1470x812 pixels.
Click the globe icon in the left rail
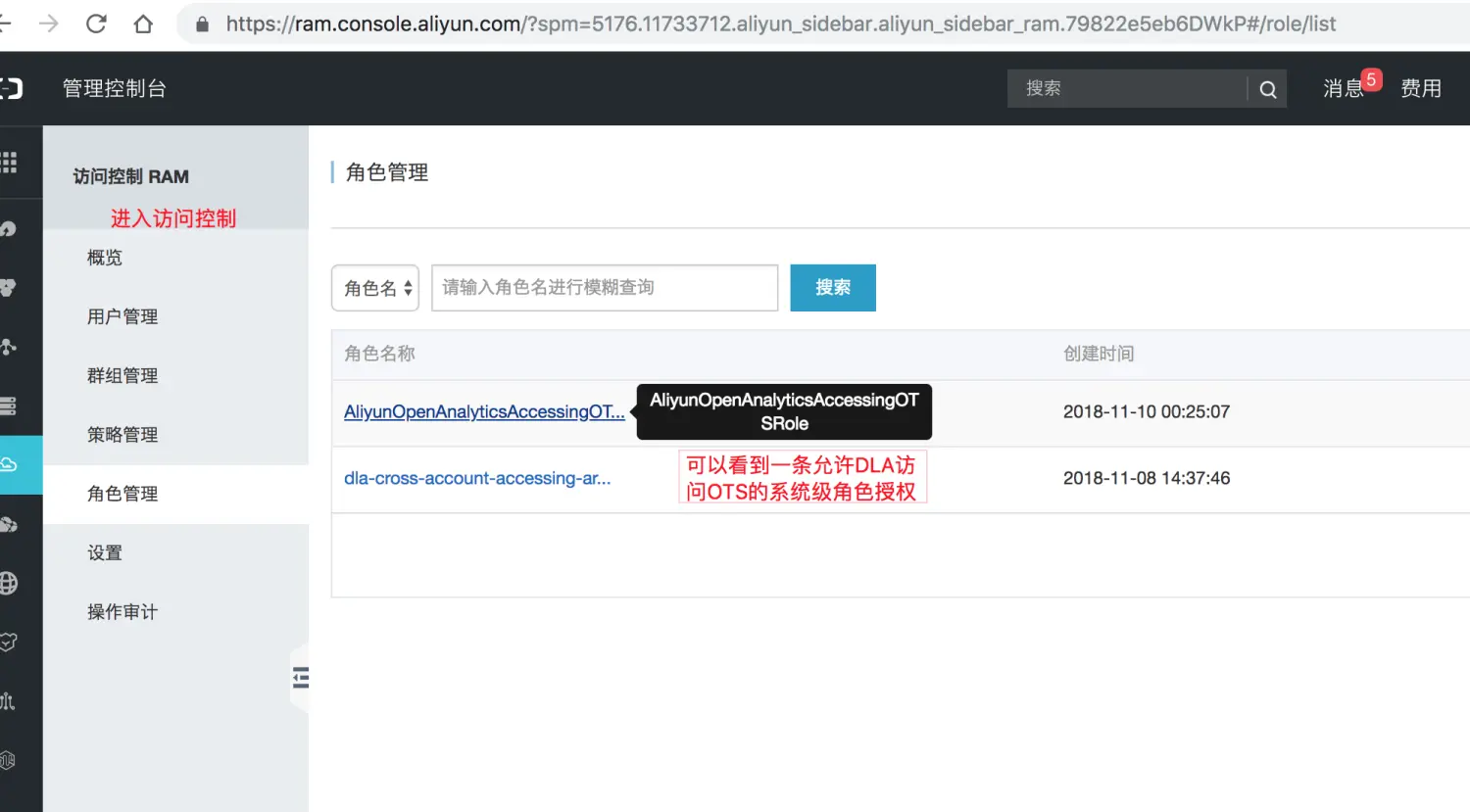click(x=8, y=583)
